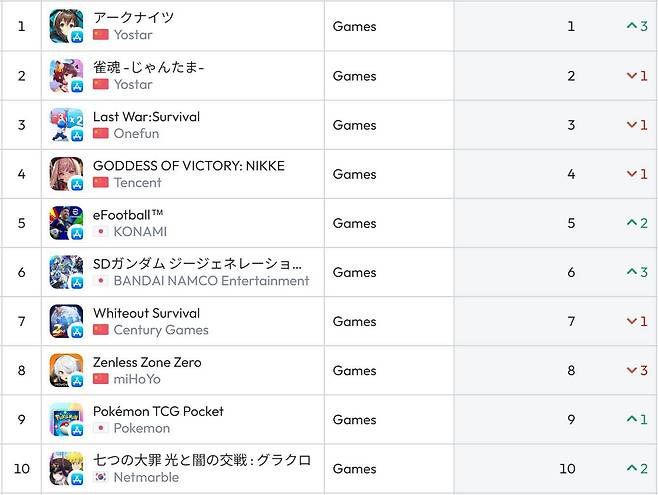Click the Zenless Zone Zero app icon
Viewport: 658px width, 495px height.
pyautogui.click(x=66, y=370)
